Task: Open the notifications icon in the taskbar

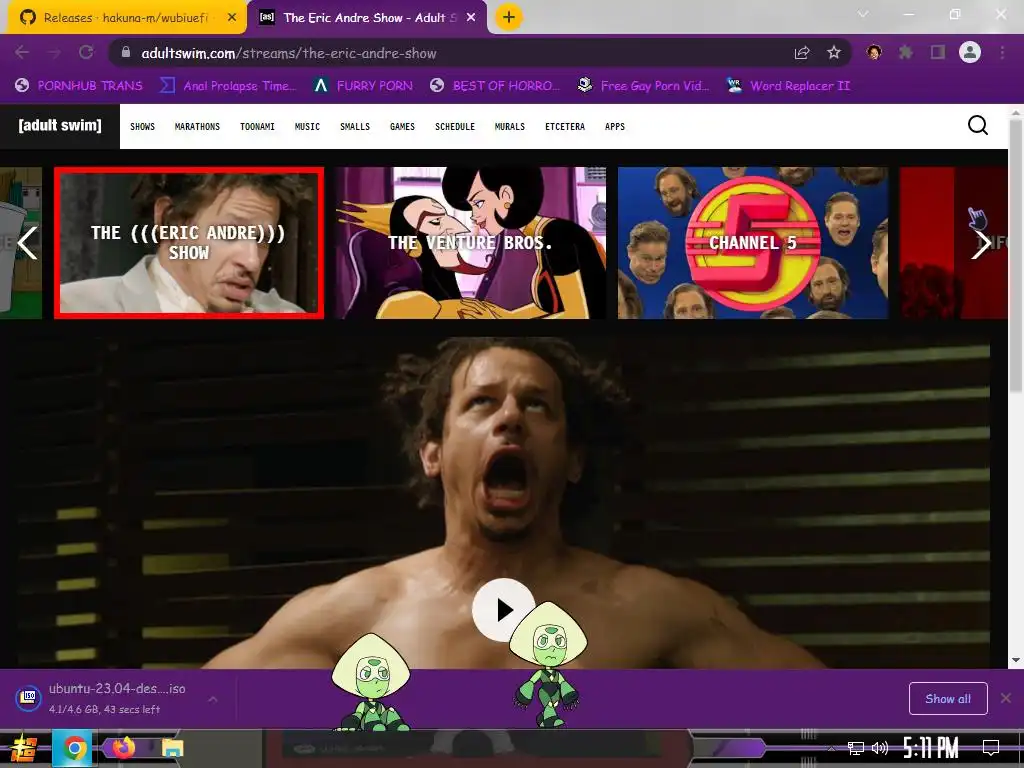Action: tap(991, 747)
